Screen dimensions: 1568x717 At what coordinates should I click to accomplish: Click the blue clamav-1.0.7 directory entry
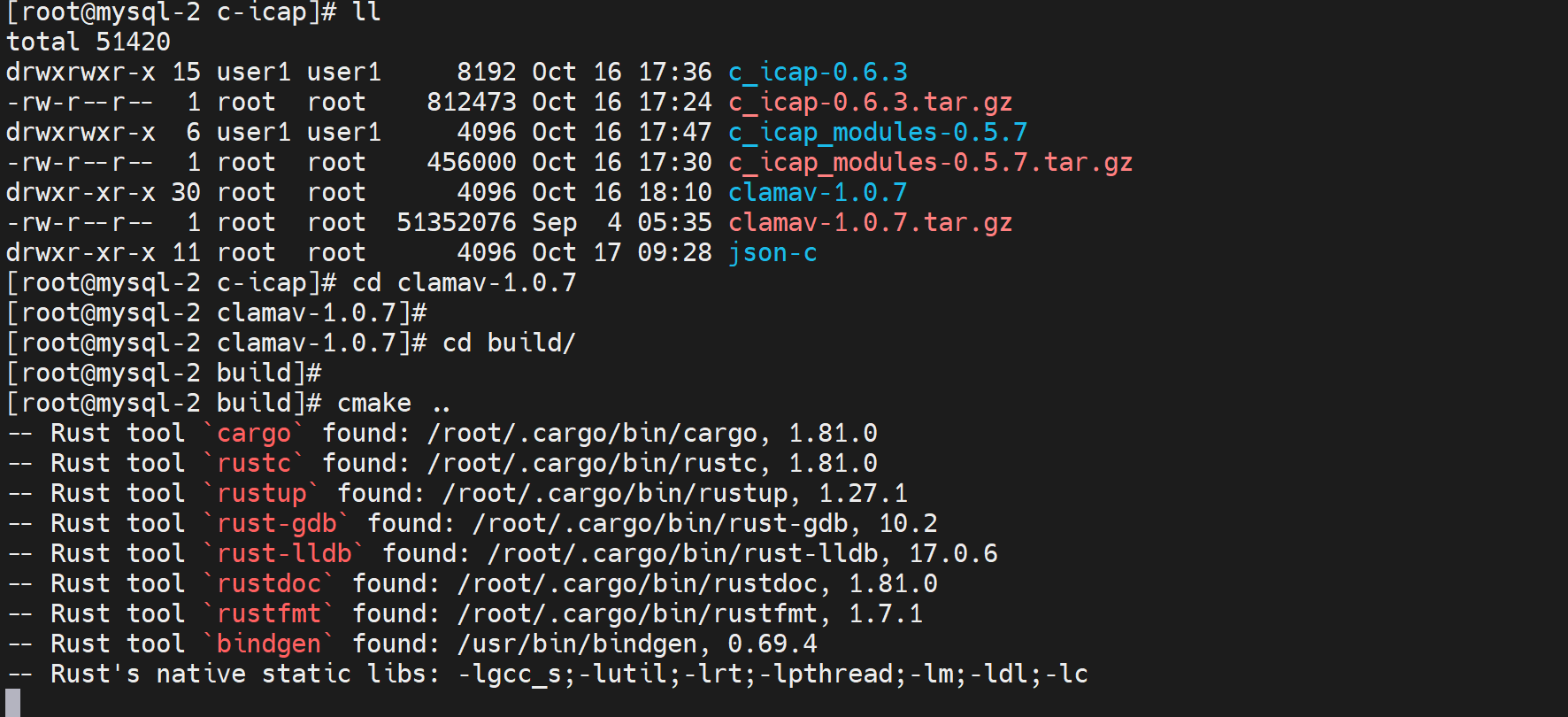pos(818,193)
